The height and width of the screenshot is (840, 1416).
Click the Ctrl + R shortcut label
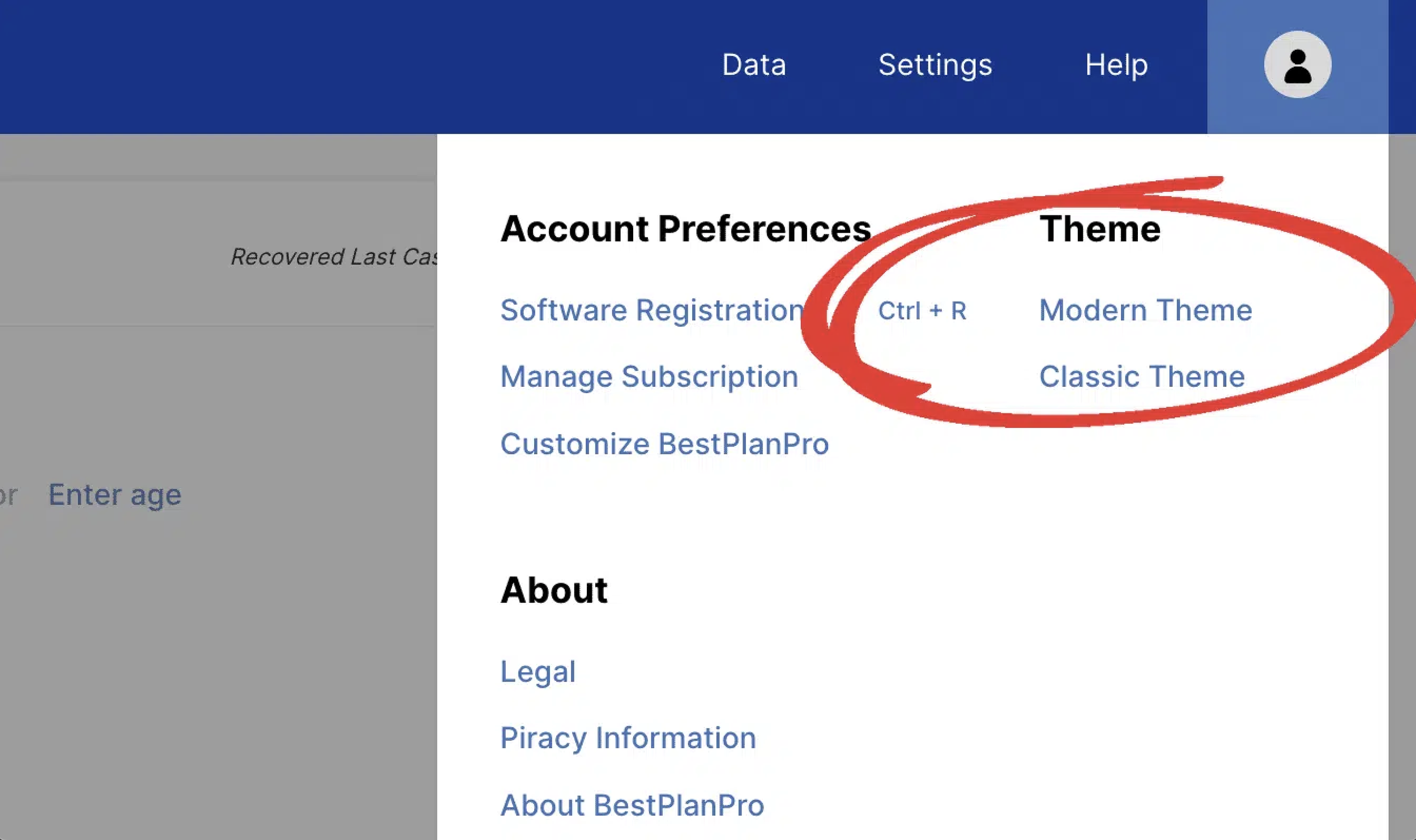pyautogui.click(x=922, y=310)
